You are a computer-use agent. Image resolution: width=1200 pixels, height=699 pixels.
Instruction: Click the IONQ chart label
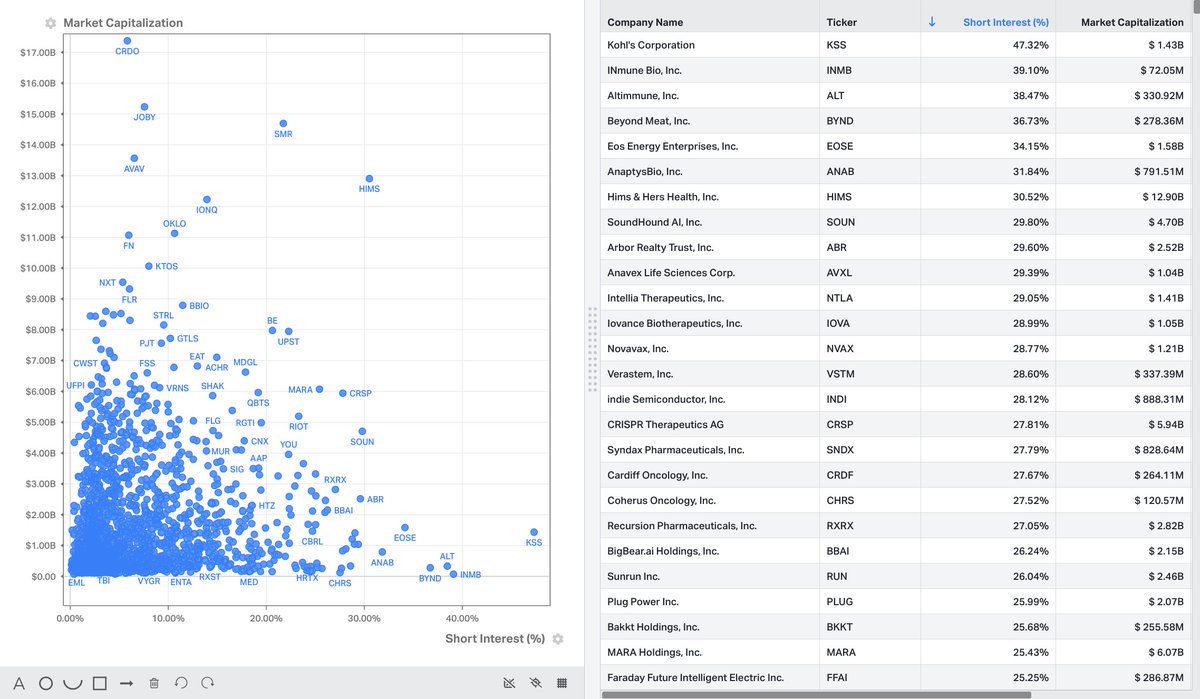207,210
